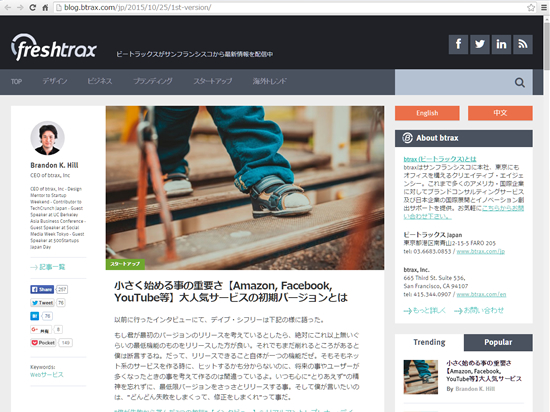The height and width of the screenshot is (412, 550).
Task: Select the Trending tab
Action: point(429,342)
